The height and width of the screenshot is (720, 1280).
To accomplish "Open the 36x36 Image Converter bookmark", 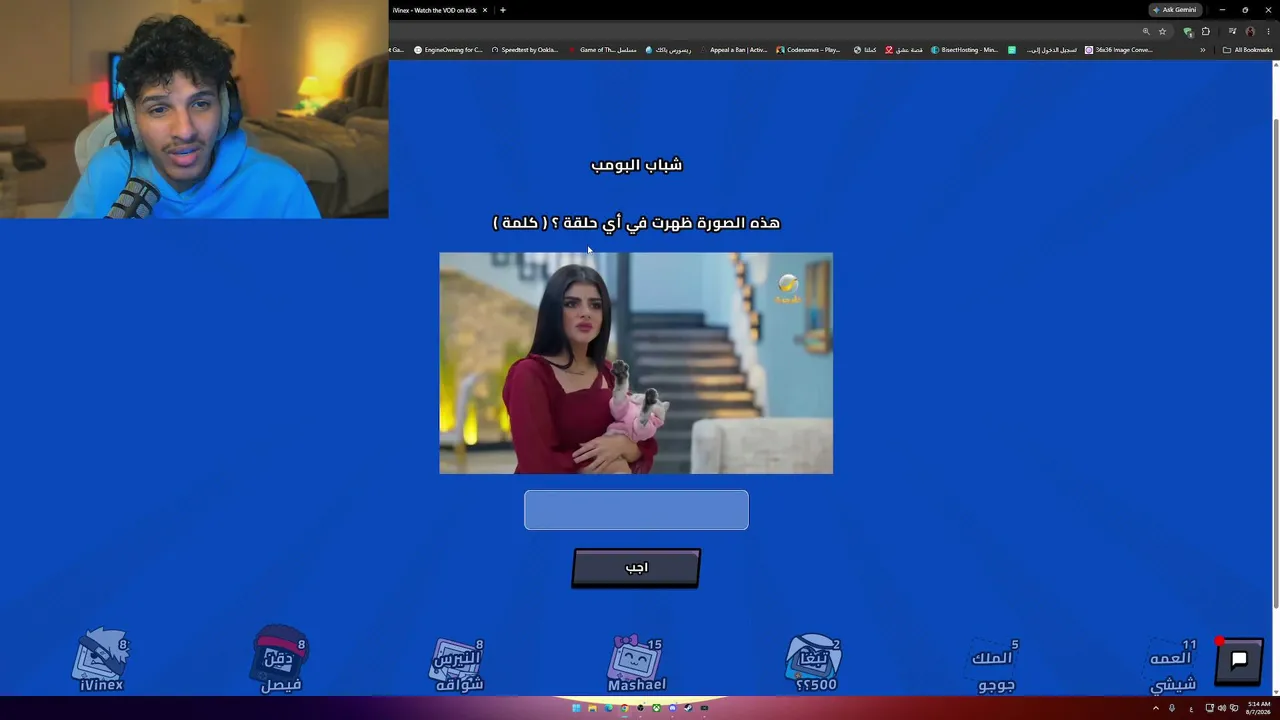I will click(x=1119, y=50).
